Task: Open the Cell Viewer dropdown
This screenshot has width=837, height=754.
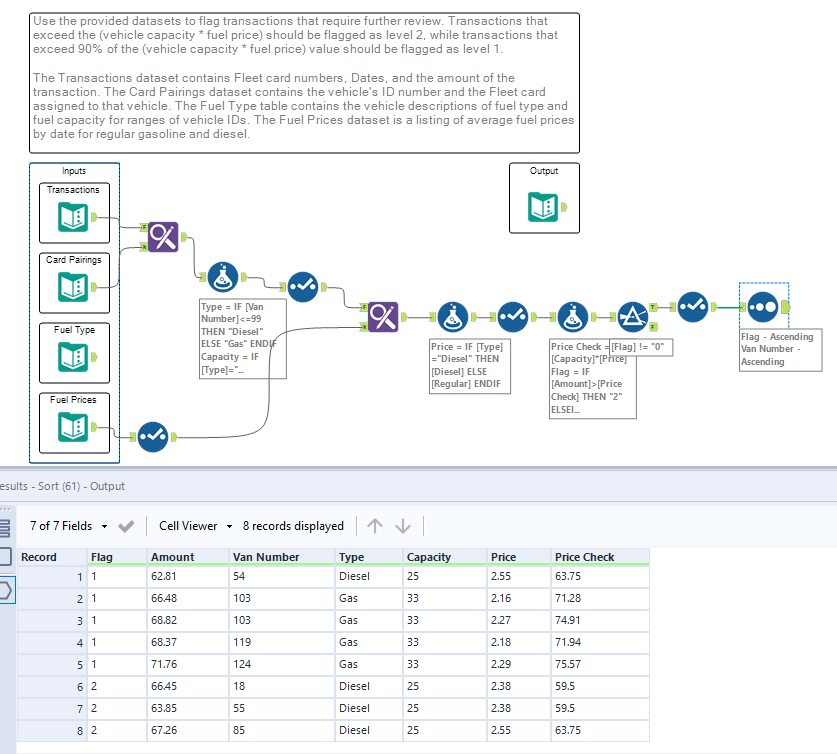Action: [195, 526]
